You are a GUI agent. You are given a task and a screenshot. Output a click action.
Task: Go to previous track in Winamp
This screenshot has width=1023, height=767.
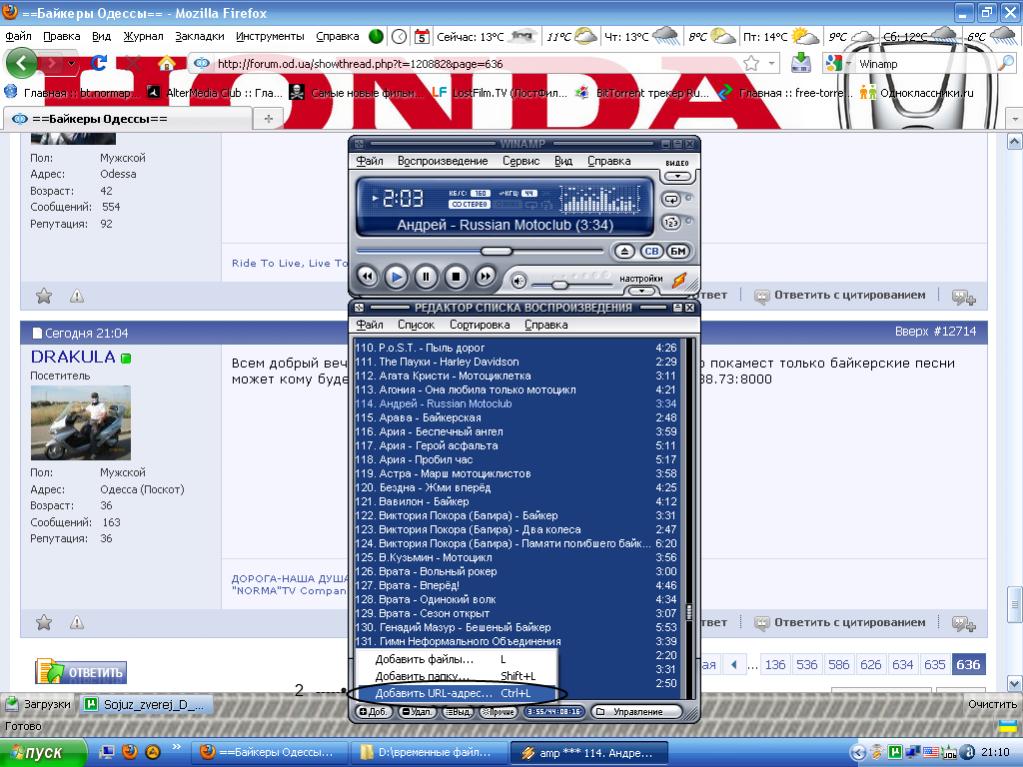[x=367, y=276]
